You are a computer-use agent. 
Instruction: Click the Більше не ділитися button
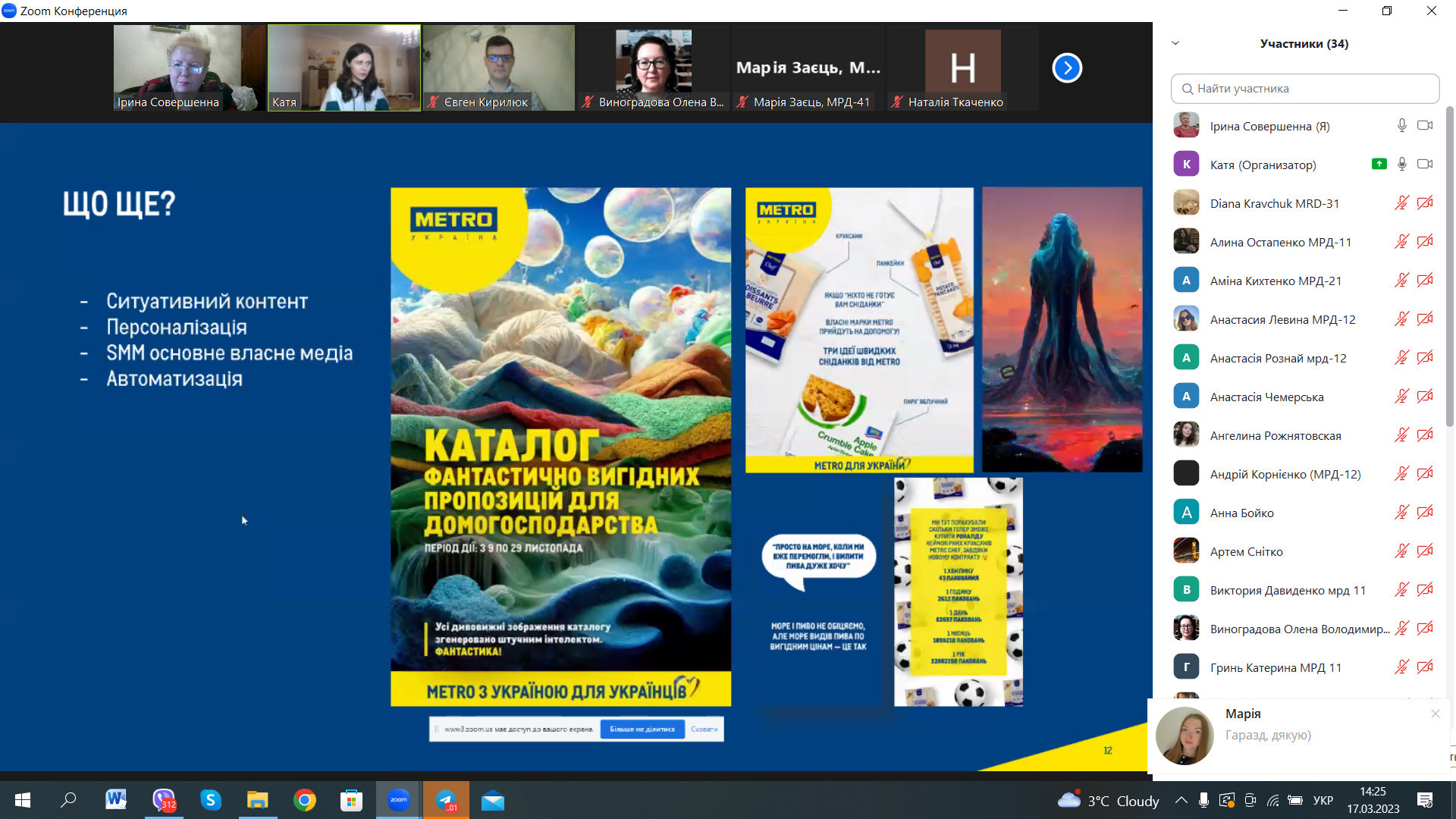642,729
